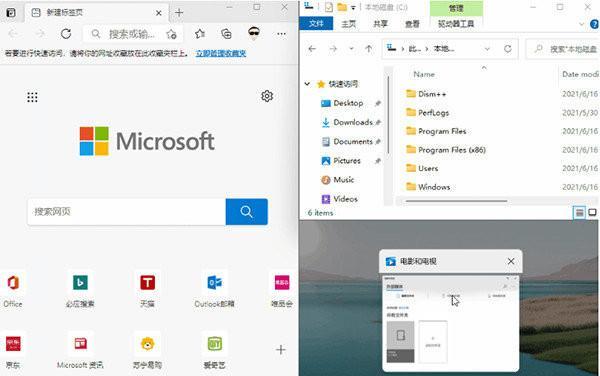The image size is (600, 376).
Task: Expand the Explorer ribbon chevron
Action: [x=582, y=24]
